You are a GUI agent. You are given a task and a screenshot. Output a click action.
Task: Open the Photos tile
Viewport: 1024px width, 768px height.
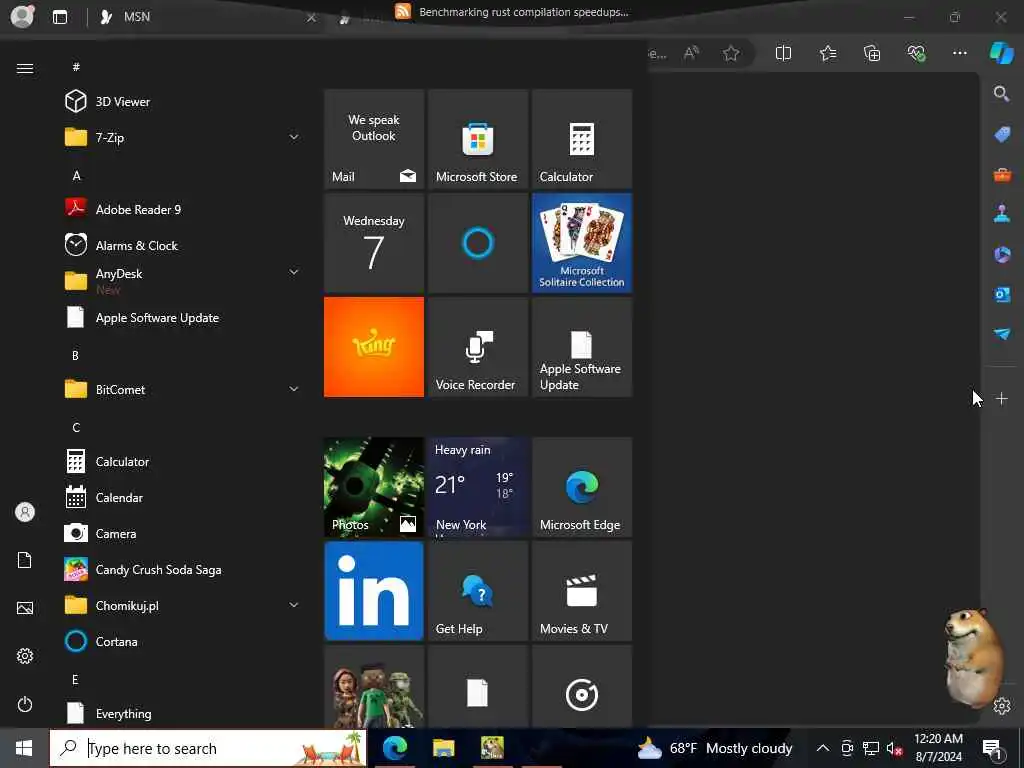(x=374, y=487)
